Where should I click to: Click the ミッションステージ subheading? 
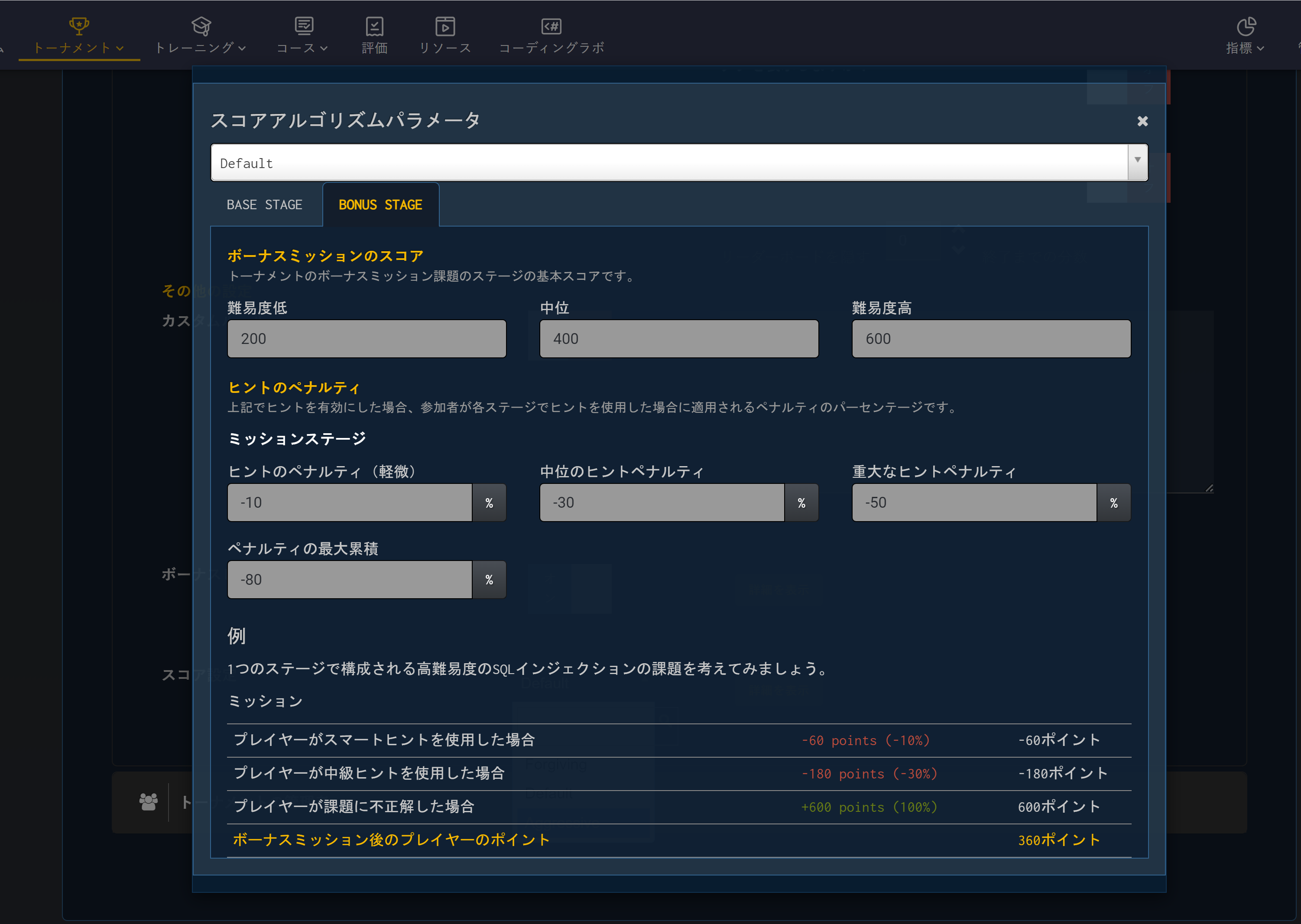click(x=297, y=439)
